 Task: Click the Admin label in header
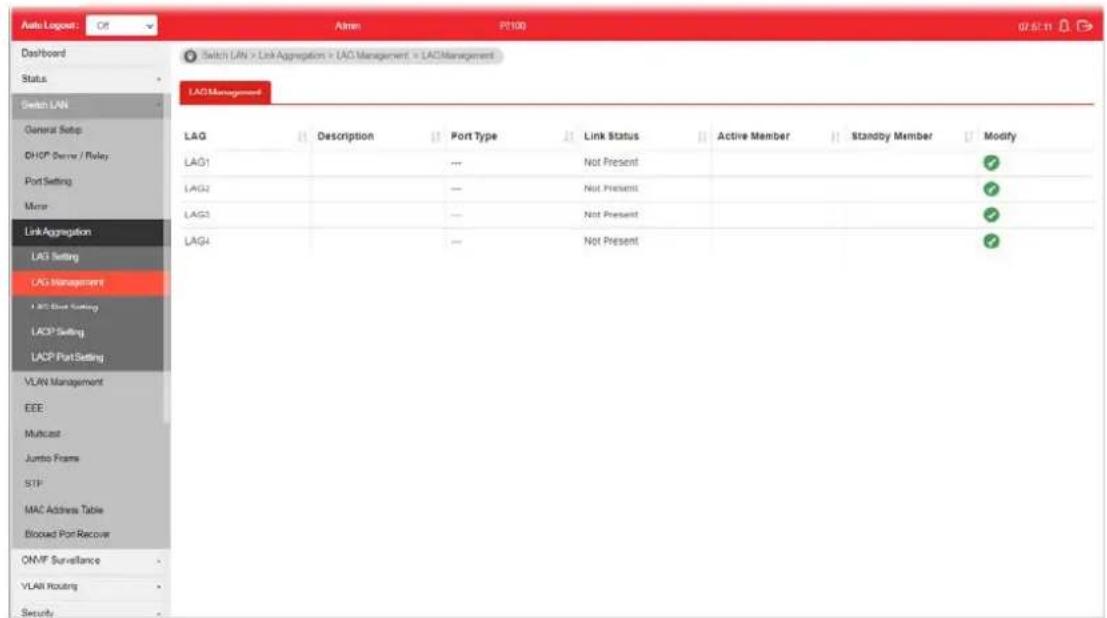(x=347, y=26)
